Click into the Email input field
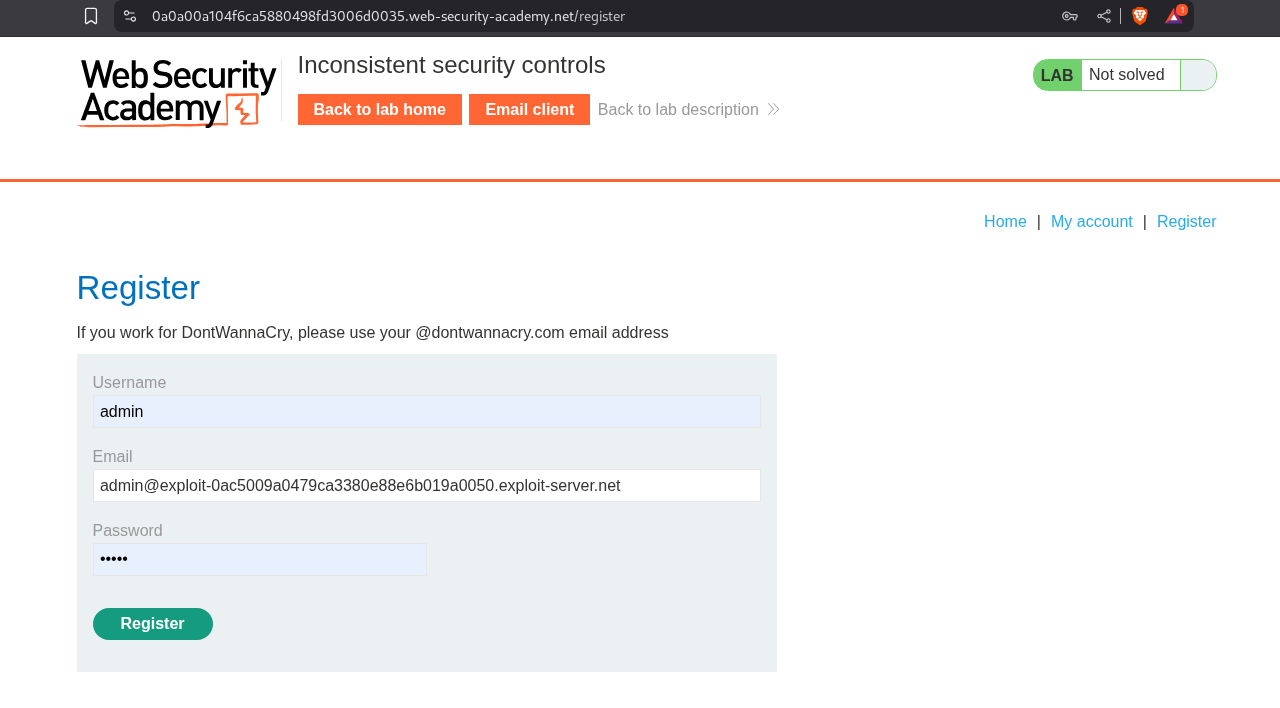1280x708 pixels. [x=426, y=485]
